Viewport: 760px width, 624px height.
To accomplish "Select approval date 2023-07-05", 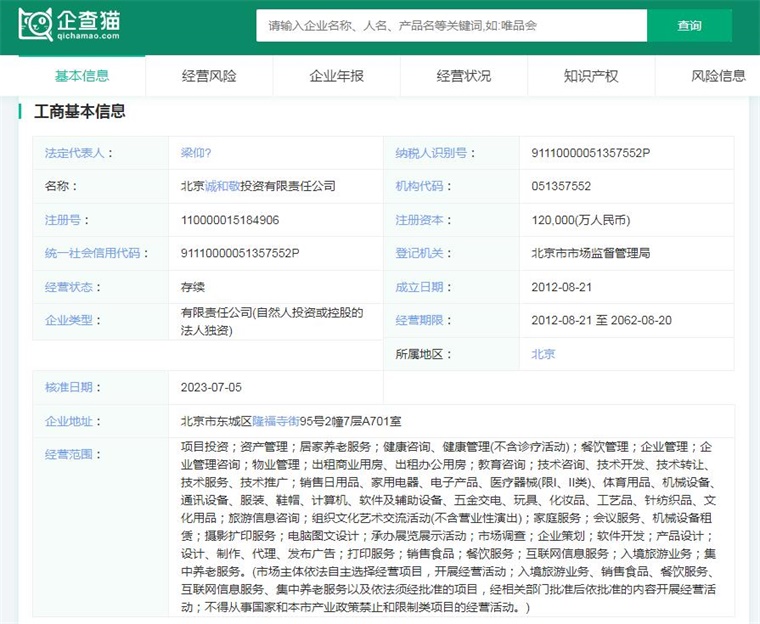I will (211, 387).
